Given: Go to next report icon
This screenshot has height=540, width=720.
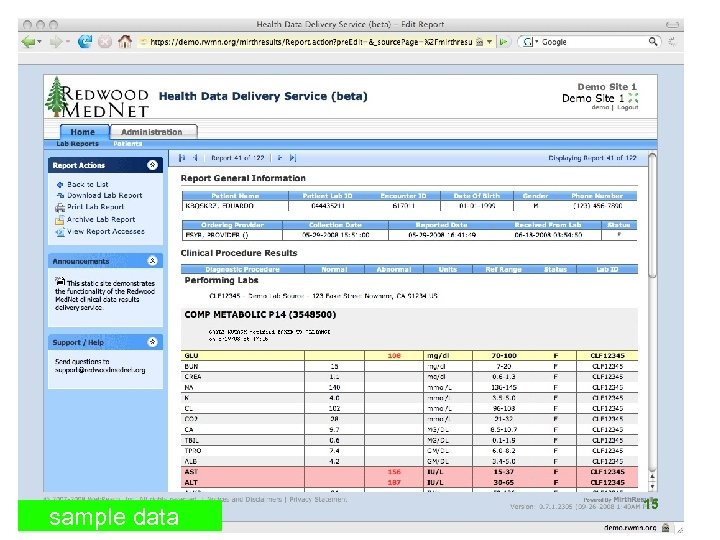Looking at the screenshot, I should 280,158.
